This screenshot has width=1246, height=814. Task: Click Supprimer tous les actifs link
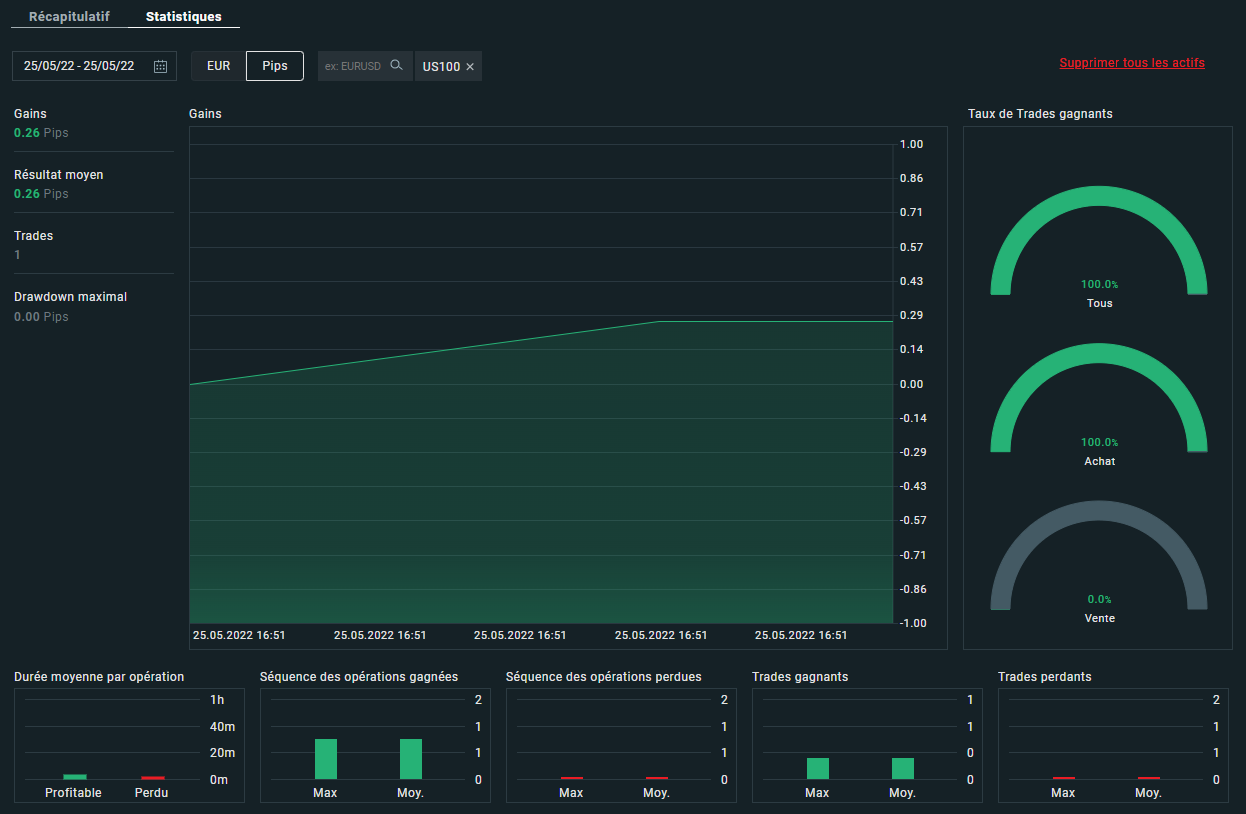click(1131, 63)
